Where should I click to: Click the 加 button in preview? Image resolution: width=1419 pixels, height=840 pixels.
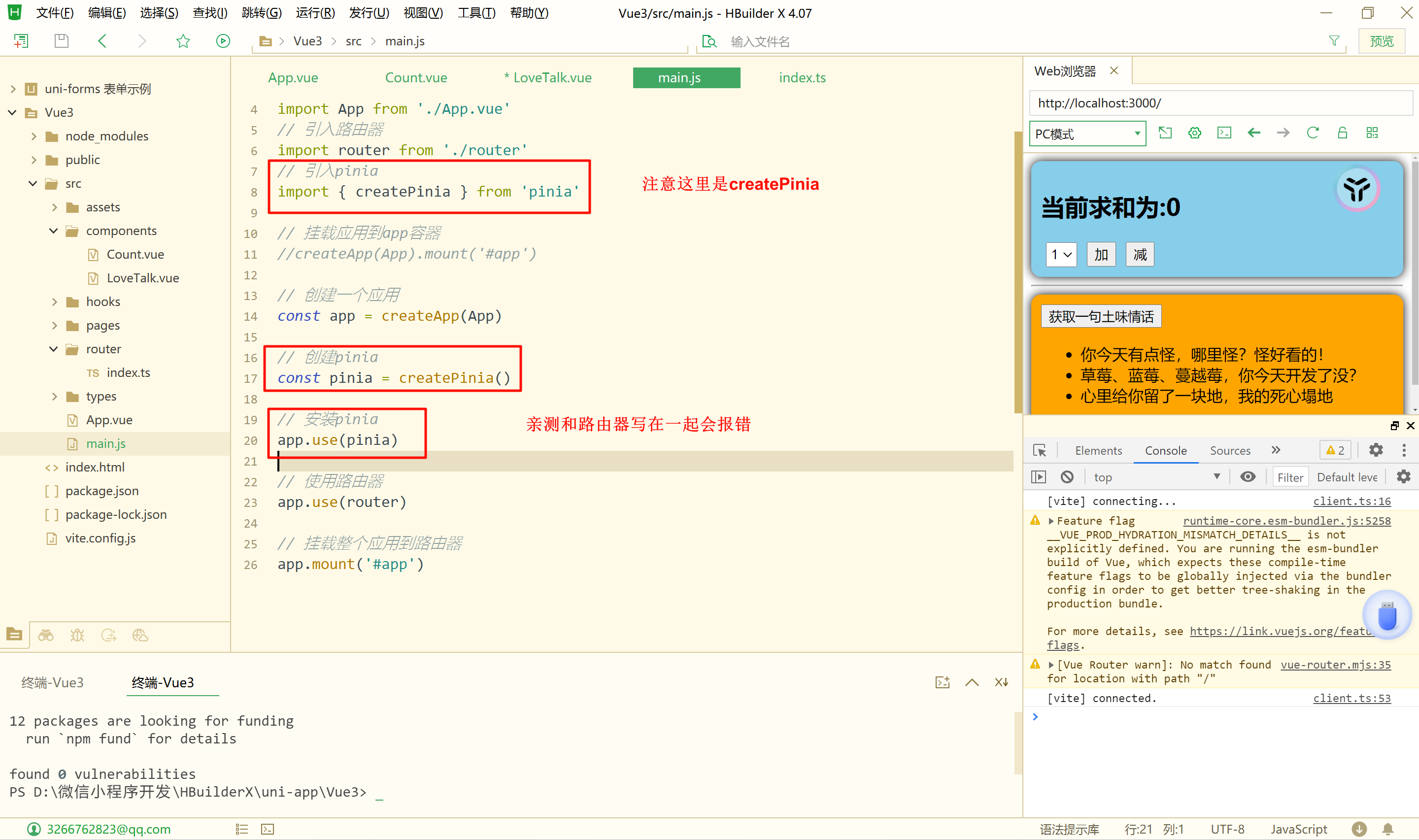pyautogui.click(x=1101, y=255)
